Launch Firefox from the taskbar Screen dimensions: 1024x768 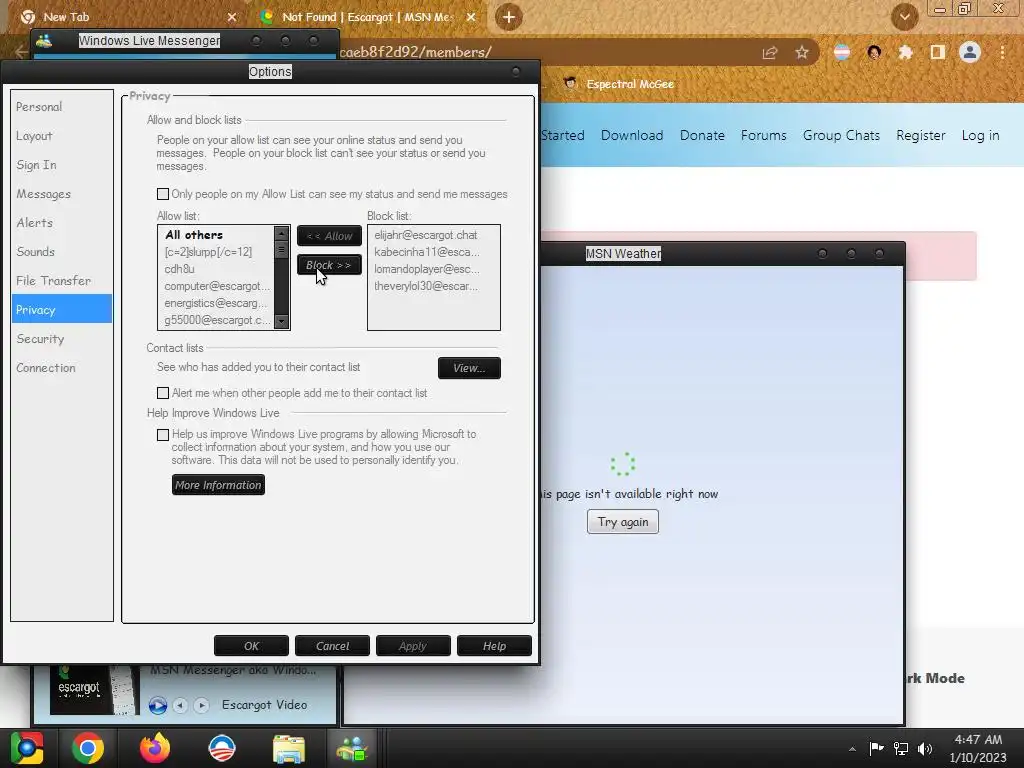[155, 748]
